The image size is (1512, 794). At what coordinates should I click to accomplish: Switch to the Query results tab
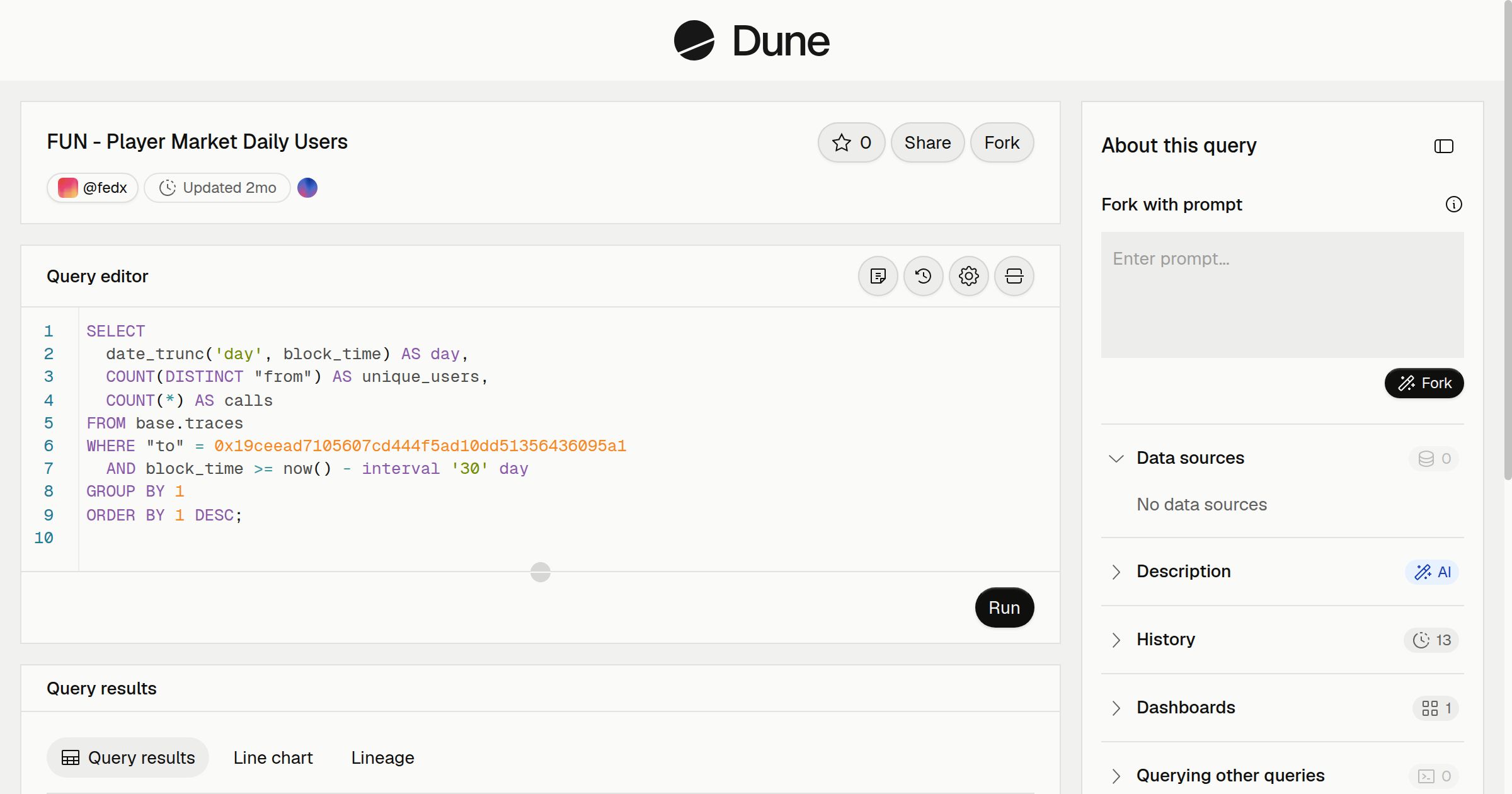click(128, 757)
